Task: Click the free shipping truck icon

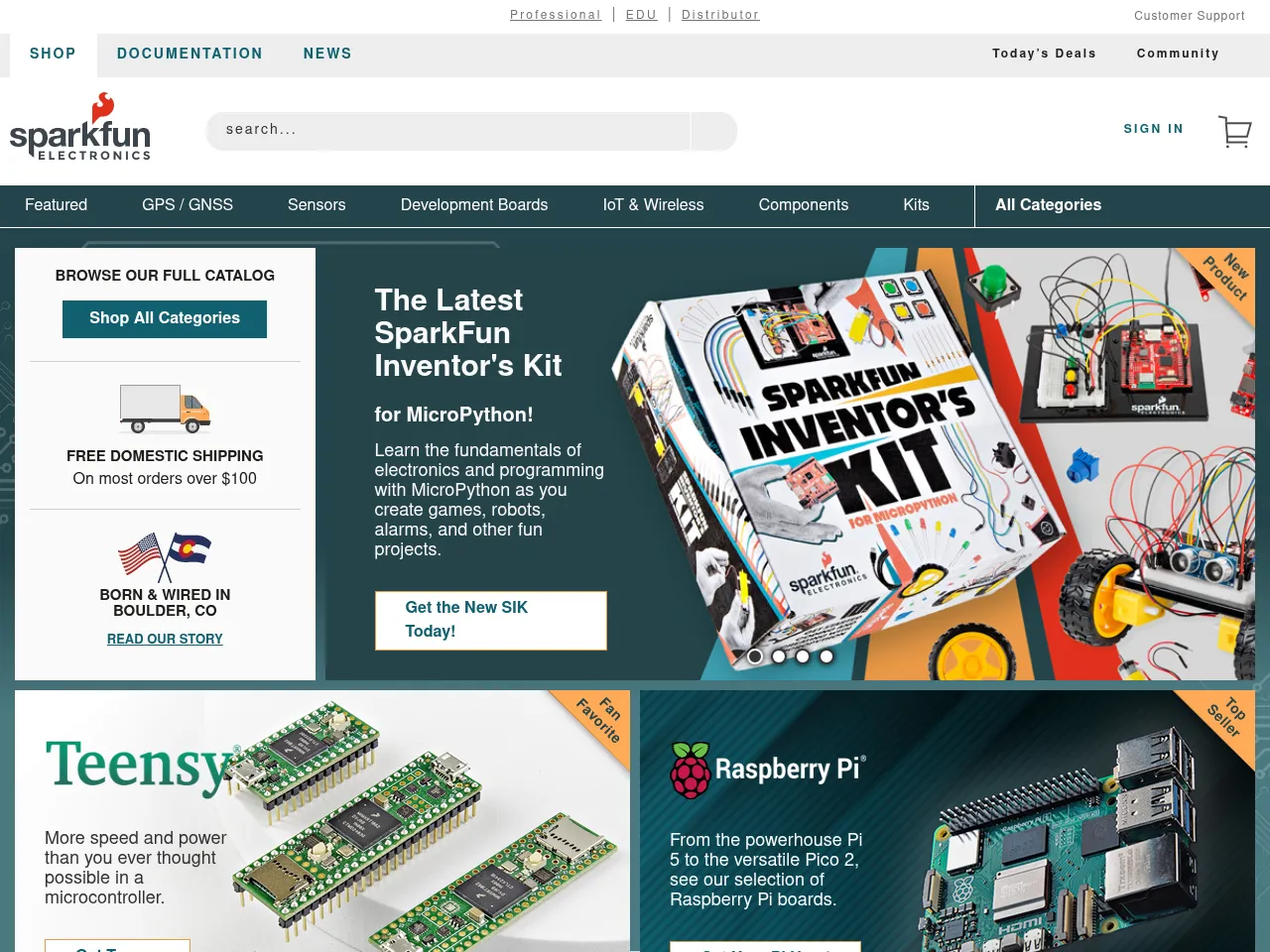Action: (x=165, y=409)
